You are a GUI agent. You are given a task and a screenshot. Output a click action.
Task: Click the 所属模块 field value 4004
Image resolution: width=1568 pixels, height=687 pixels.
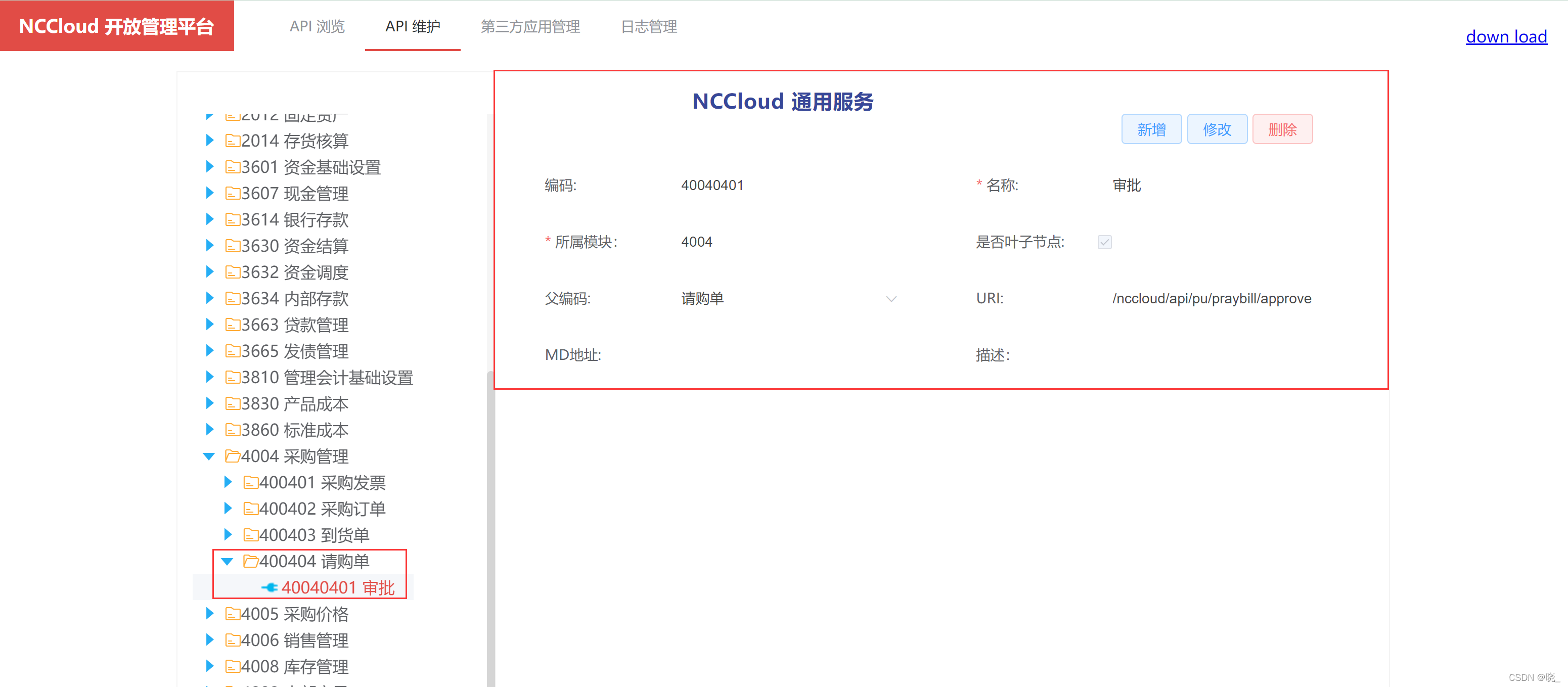pyautogui.click(x=696, y=242)
